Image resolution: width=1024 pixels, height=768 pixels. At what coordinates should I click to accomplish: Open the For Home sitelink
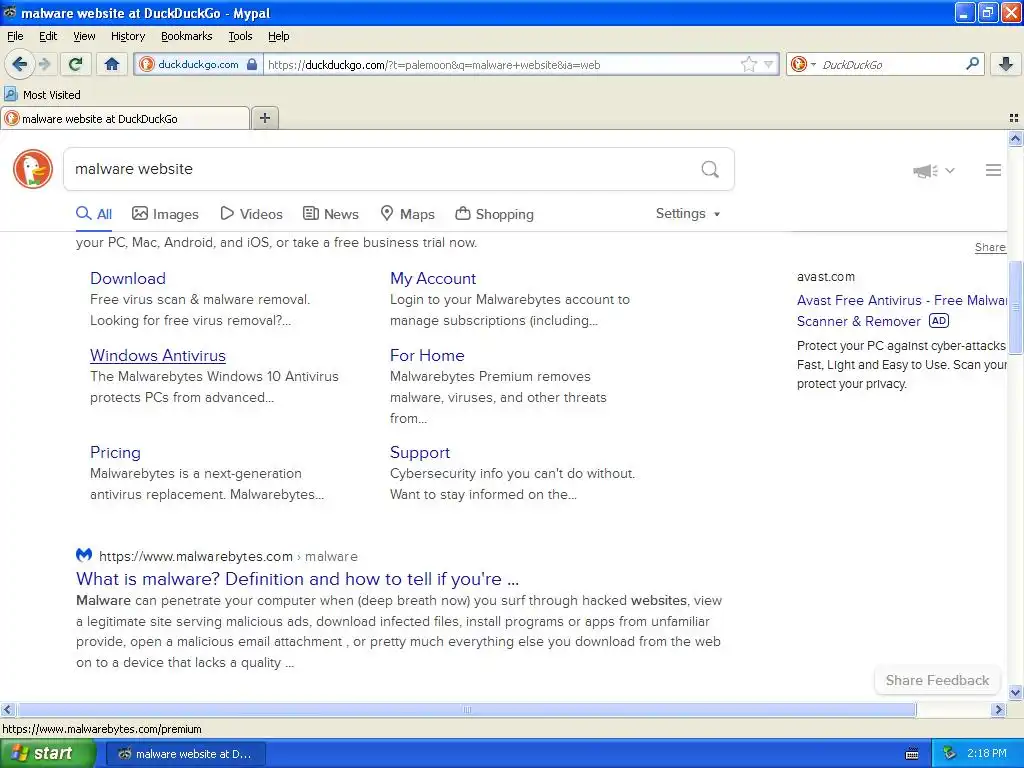[x=427, y=355]
